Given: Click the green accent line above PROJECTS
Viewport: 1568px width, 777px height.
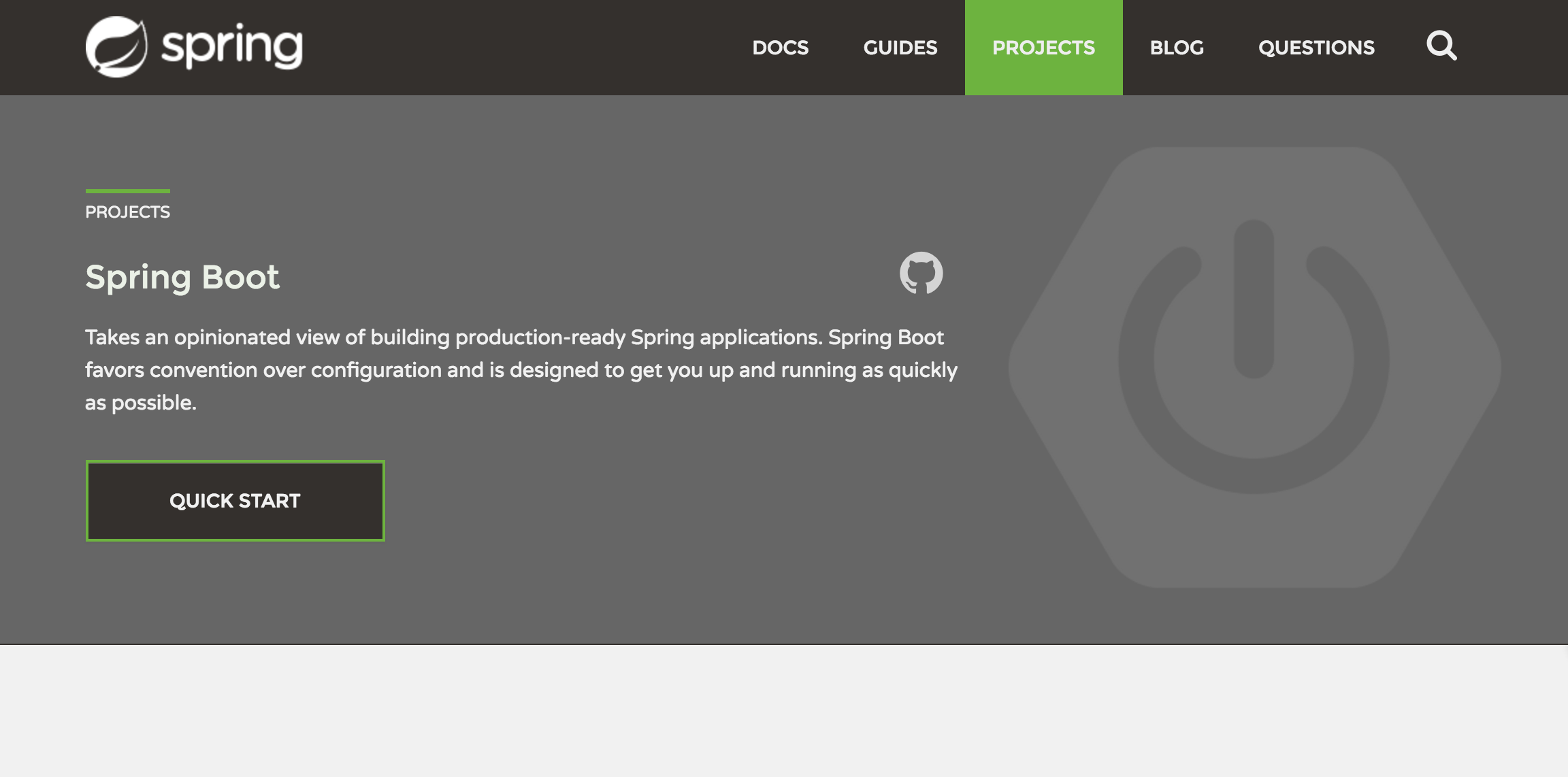Looking at the screenshot, I should [x=127, y=191].
